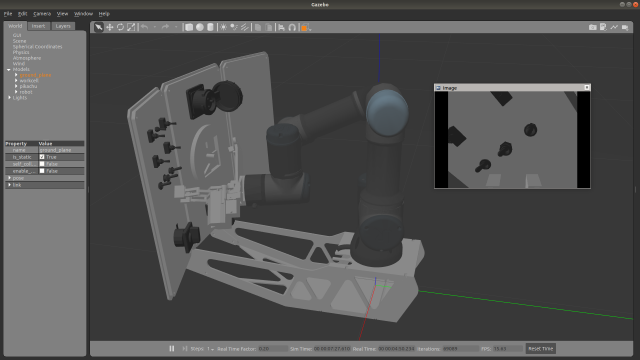Select the scale mode tool
Screen dimensions: 640x360
coord(131,27)
